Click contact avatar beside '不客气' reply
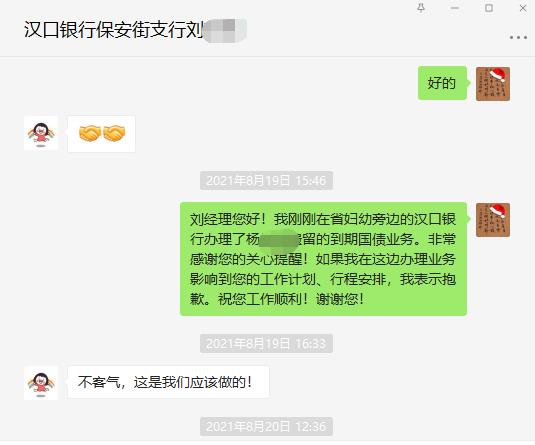 click(x=41, y=383)
